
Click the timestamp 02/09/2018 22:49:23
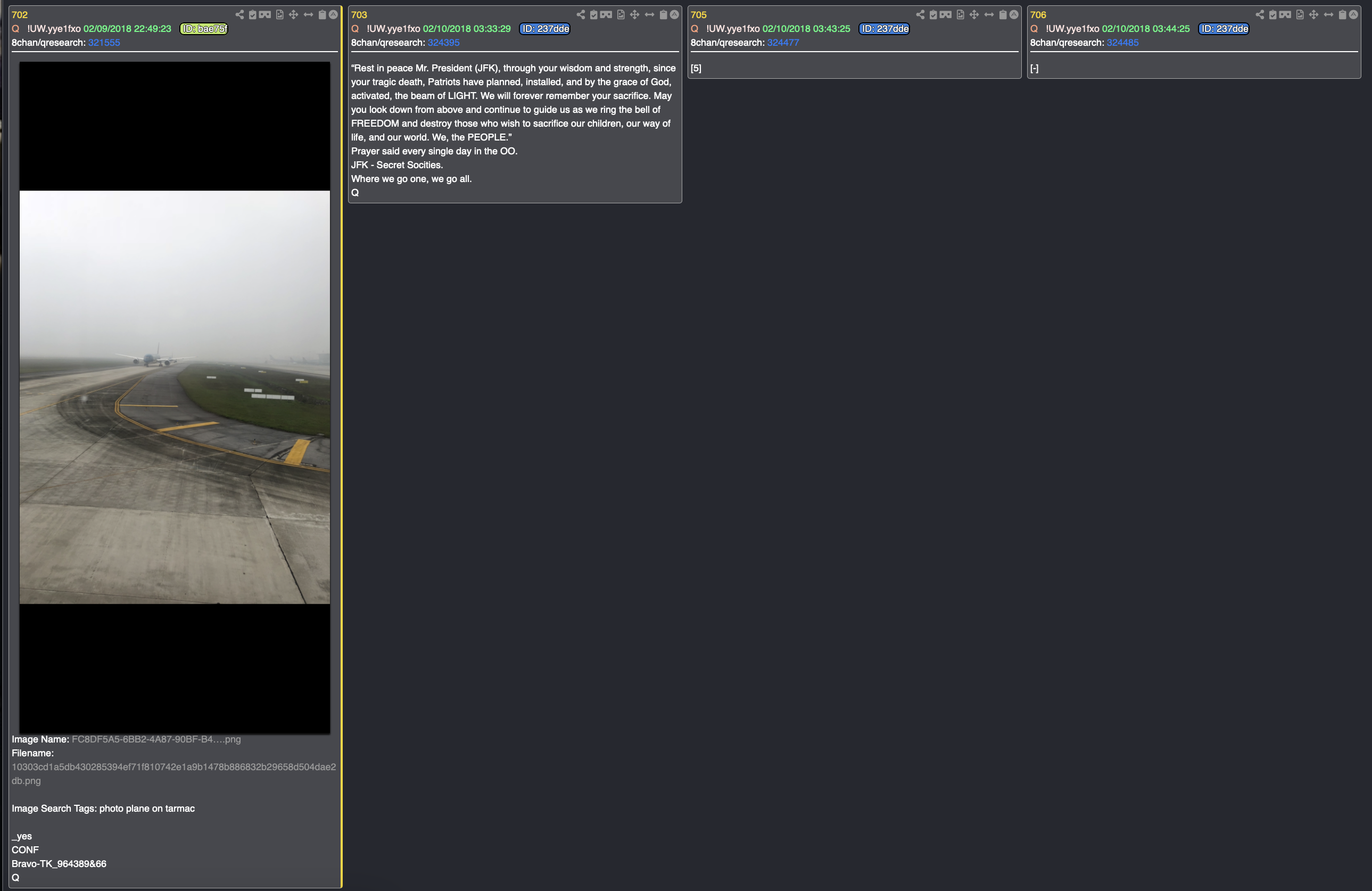click(127, 29)
